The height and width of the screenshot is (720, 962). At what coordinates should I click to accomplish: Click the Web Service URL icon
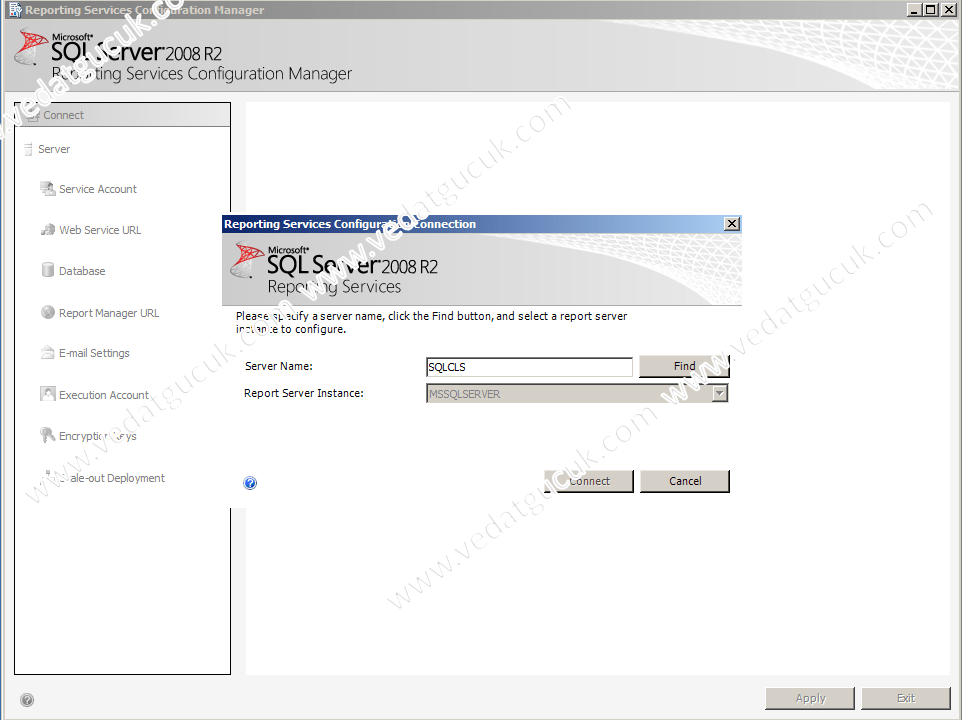coord(47,230)
